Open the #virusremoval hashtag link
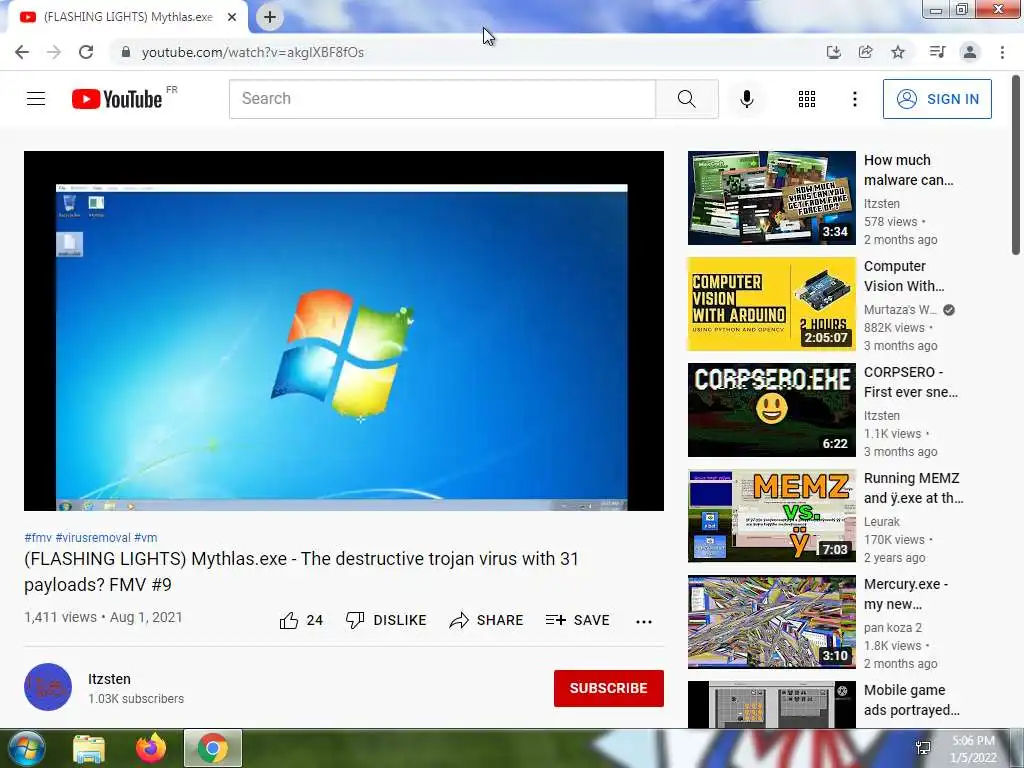1024x768 pixels. (93, 537)
